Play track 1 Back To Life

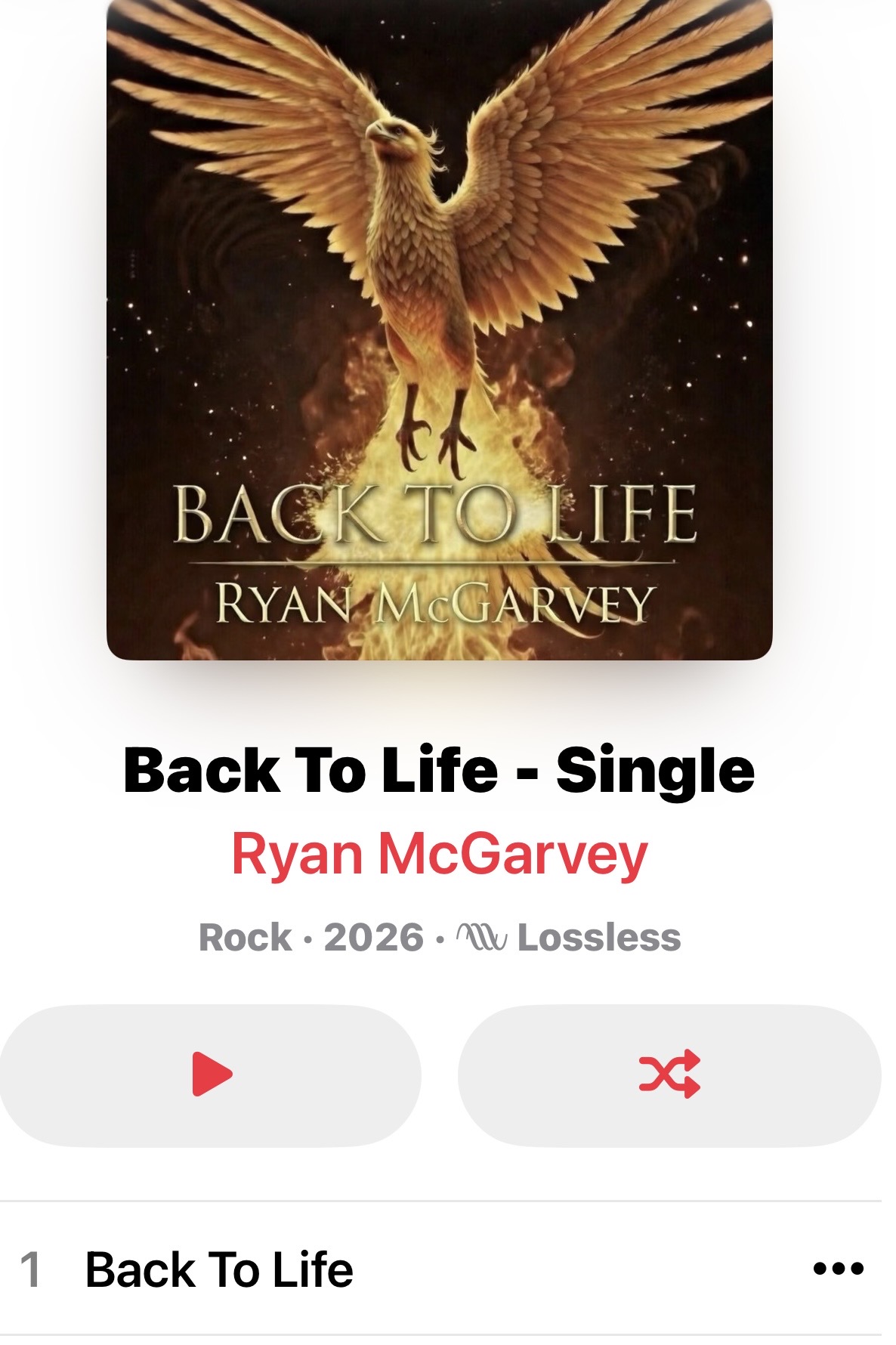(x=440, y=1269)
